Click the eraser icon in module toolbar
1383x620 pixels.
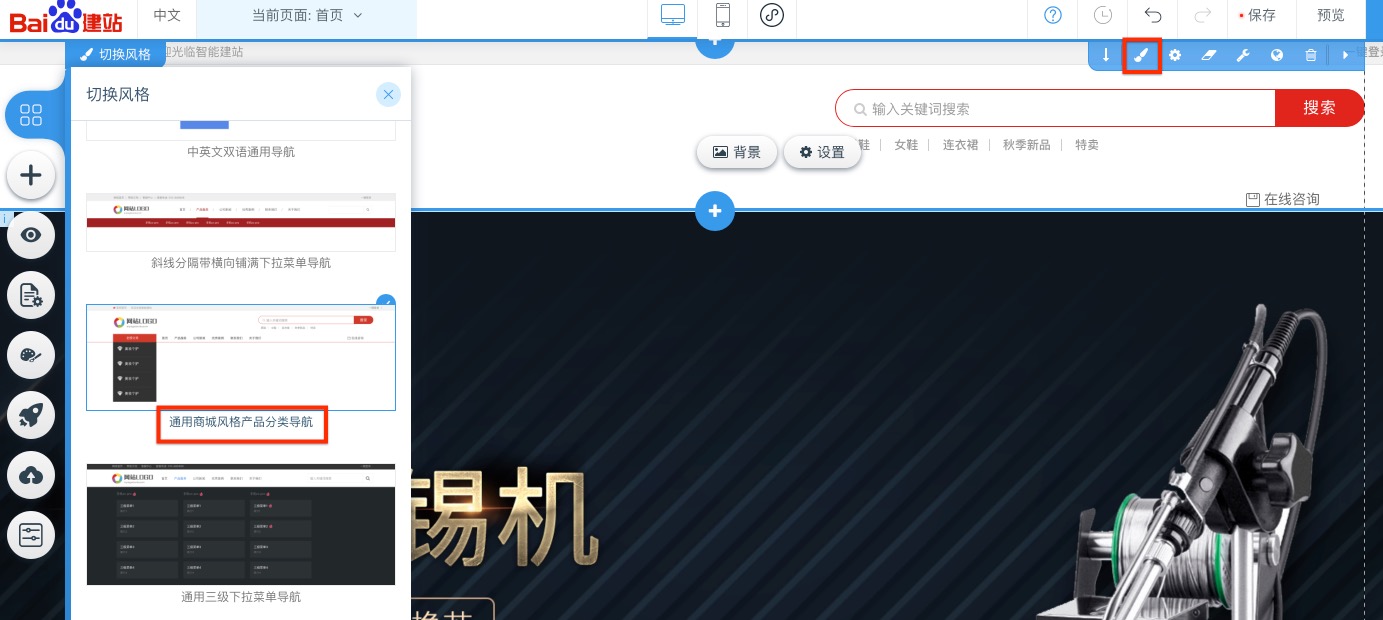pyautogui.click(x=1209, y=55)
